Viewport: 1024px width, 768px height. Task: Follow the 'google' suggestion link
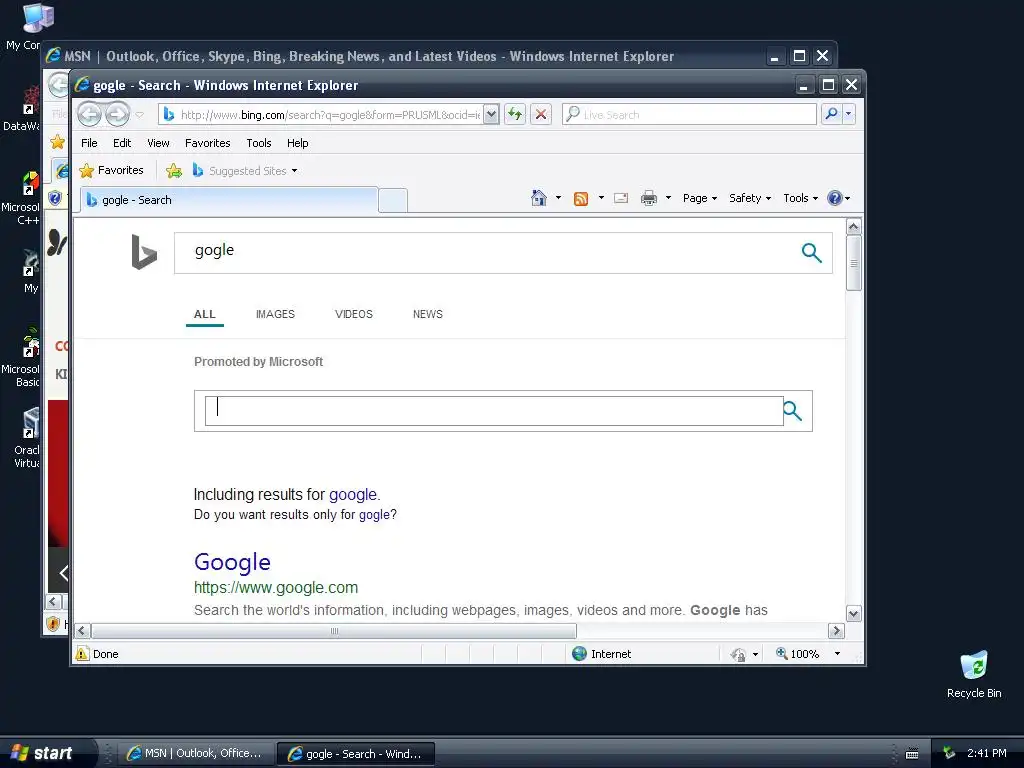(353, 494)
